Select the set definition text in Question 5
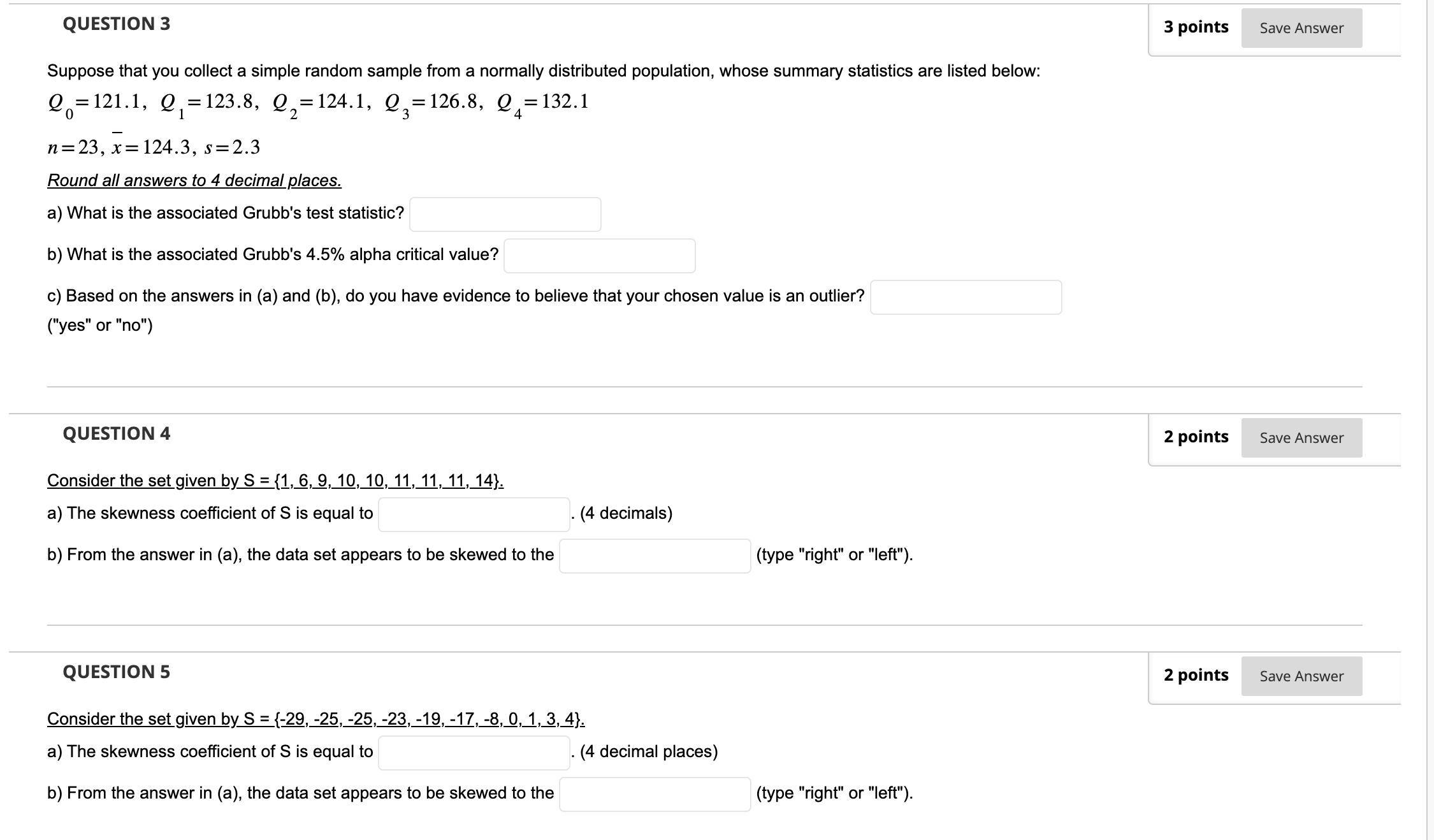Image resolution: width=1434 pixels, height=840 pixels. (315, 720)
